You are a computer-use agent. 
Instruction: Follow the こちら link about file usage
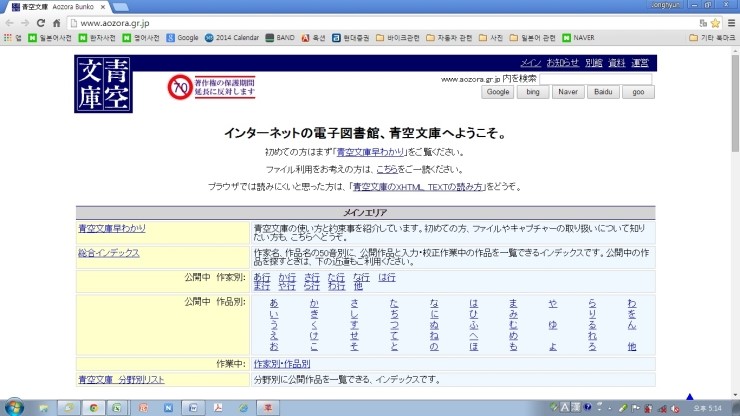point(387,170)
